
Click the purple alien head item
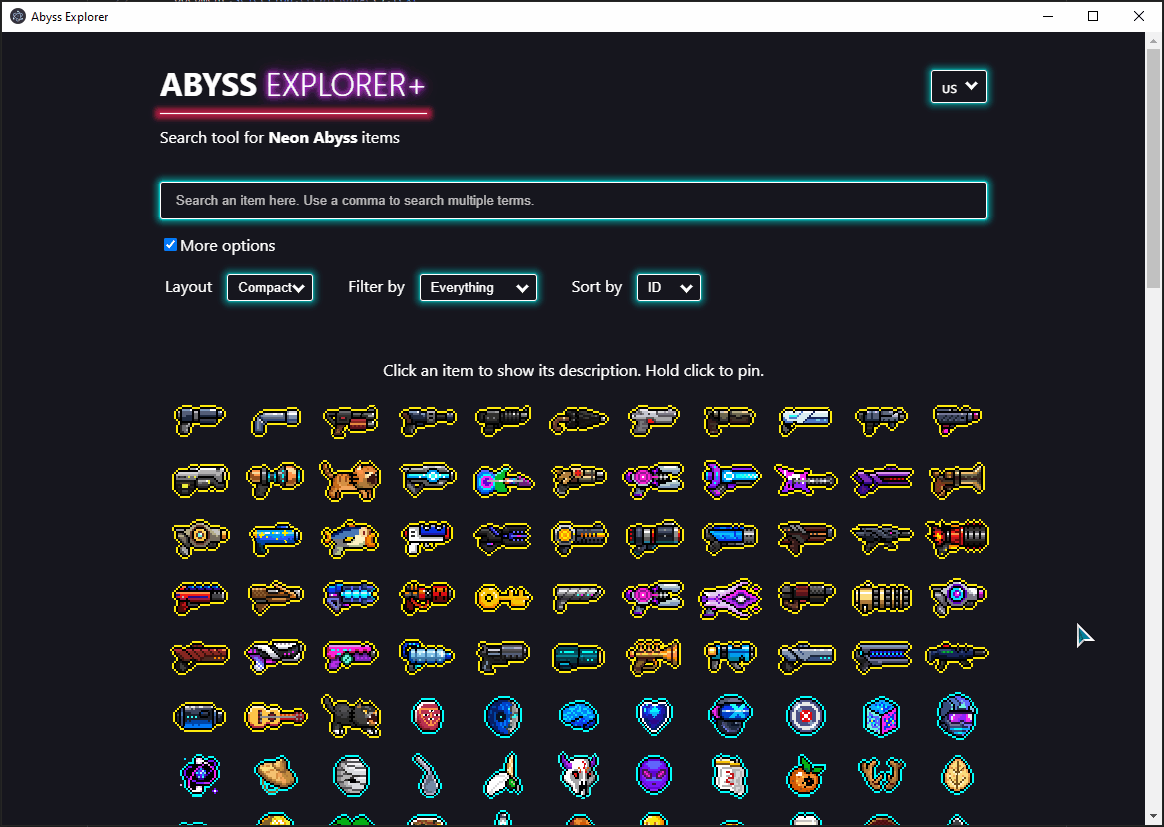[654, 775]
